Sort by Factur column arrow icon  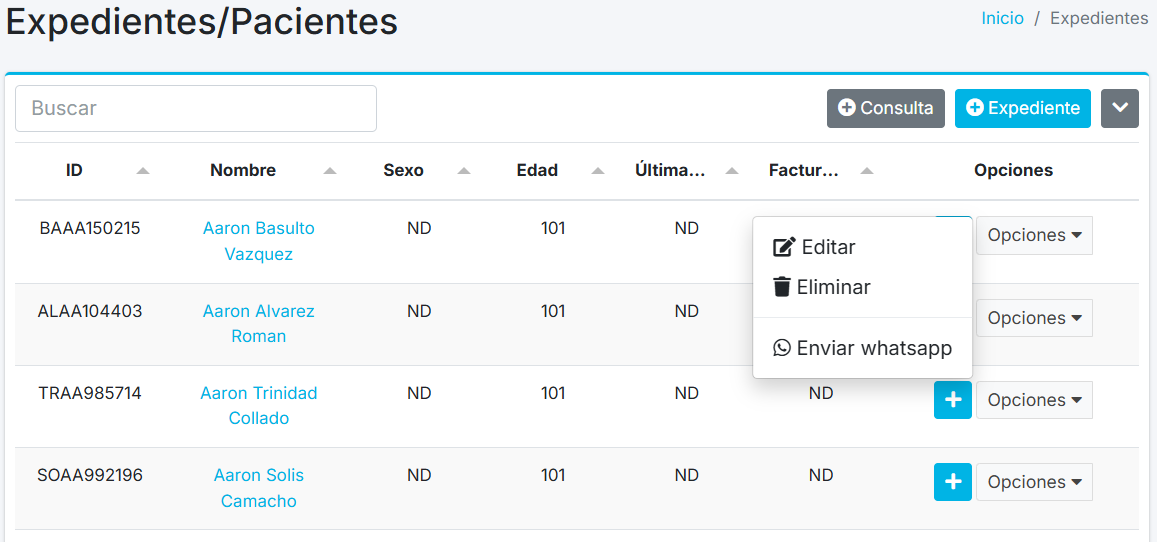tap(867, 171)
